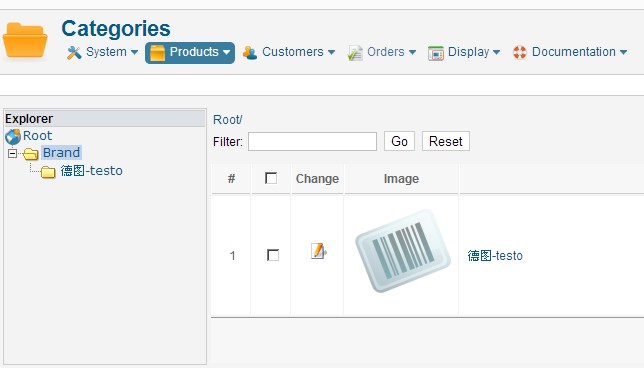Expand the Documentation menu arrow
The height and width of the screenshot is (368, 644).
(x=623, y=52)
